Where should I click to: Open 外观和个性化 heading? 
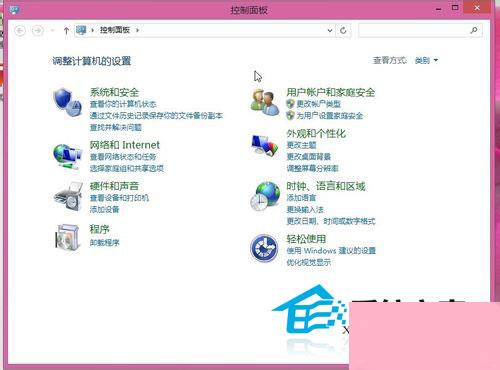coord(316,134)
